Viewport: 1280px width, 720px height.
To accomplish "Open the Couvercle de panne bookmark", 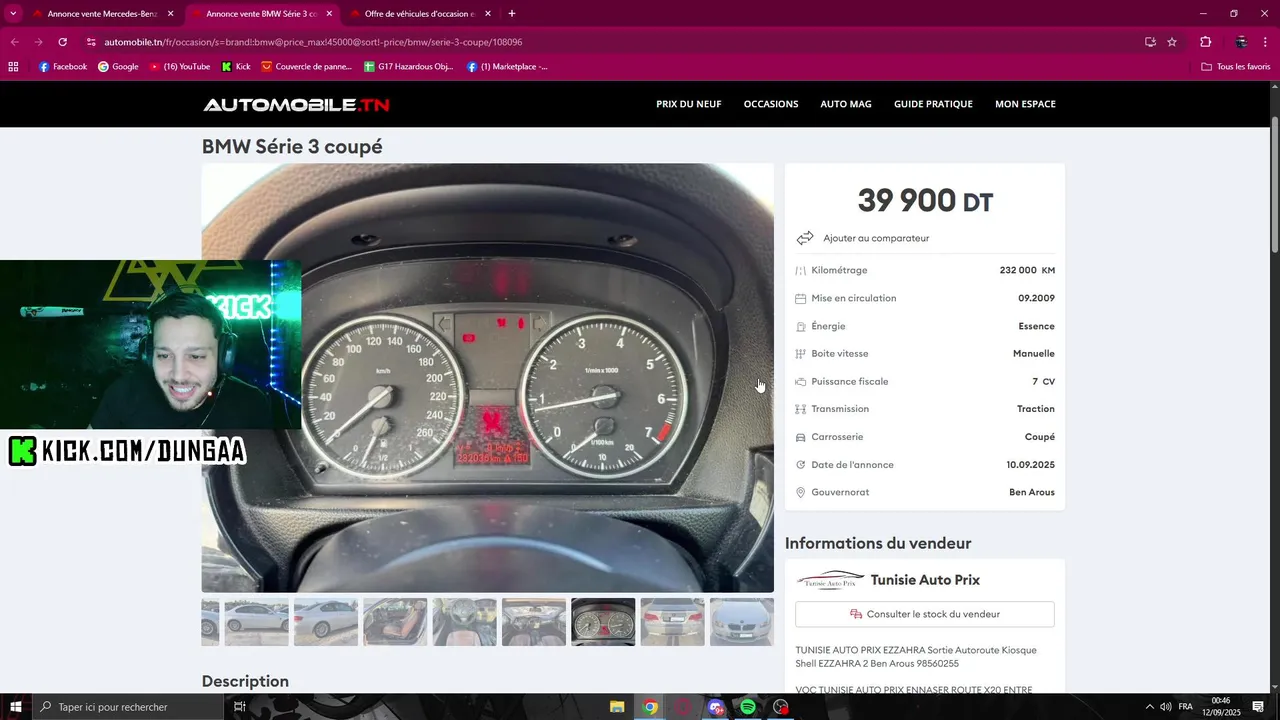I will 307,67.
